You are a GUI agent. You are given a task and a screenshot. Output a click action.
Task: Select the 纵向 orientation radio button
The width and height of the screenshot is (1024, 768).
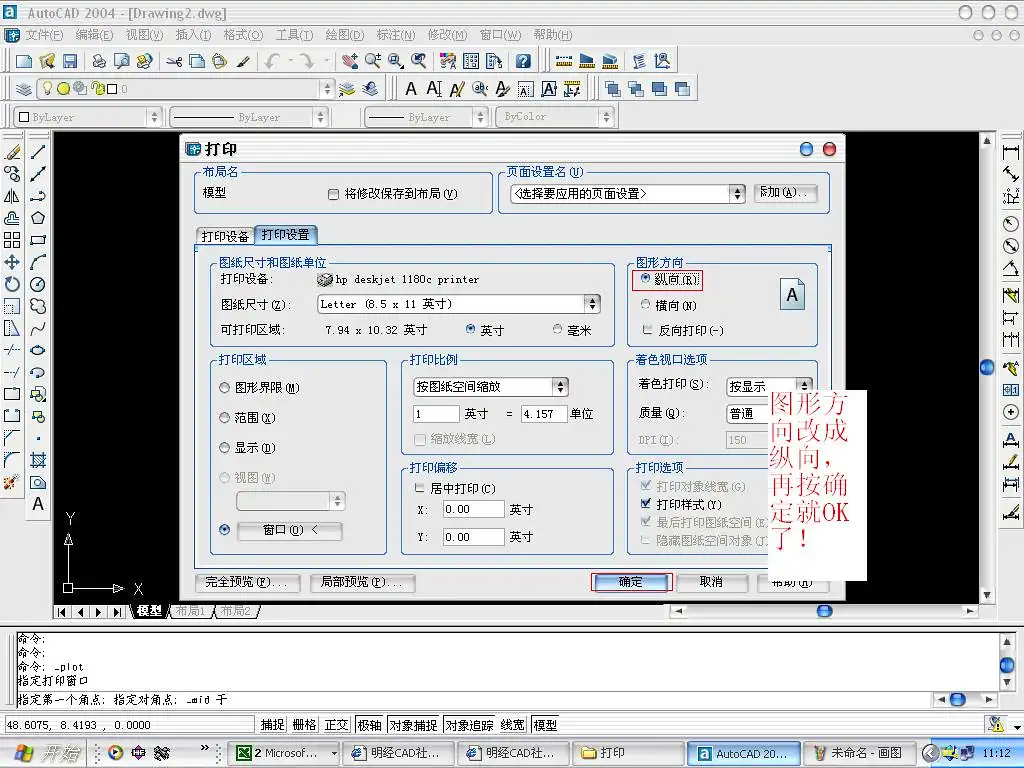point(645,279)
